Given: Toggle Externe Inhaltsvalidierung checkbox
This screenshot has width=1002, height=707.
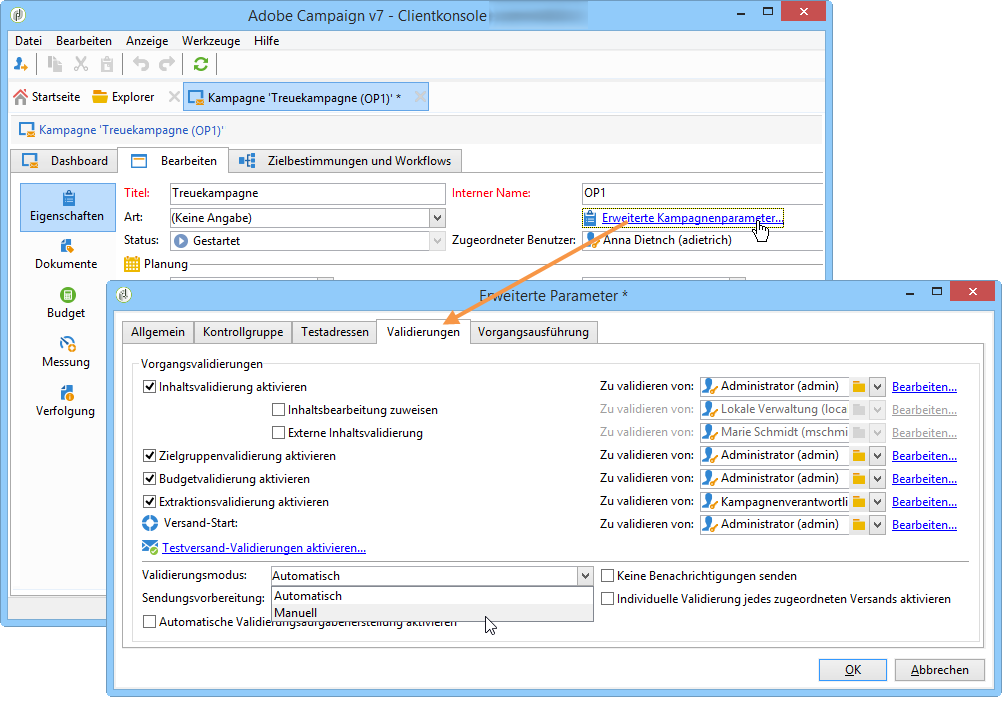Looking at the screenshot, I should [x=278, y=433].
